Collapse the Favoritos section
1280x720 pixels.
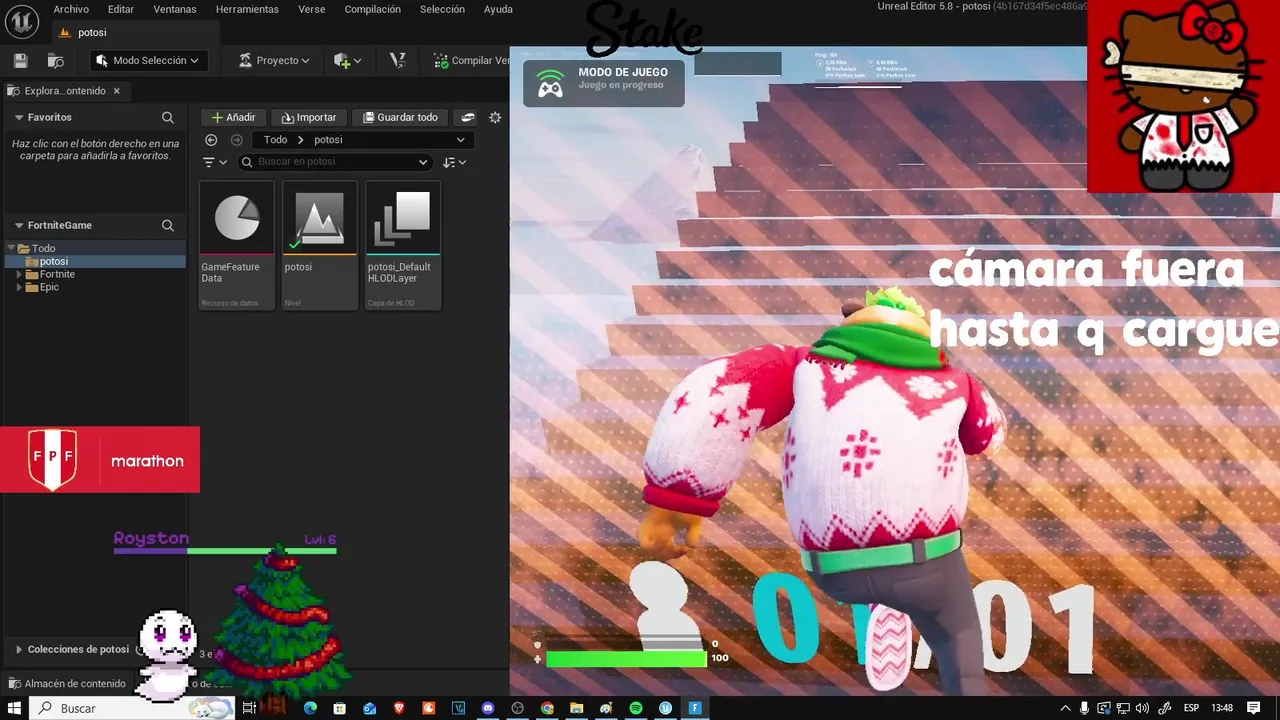pyautogui.click(x=19, y=117)
